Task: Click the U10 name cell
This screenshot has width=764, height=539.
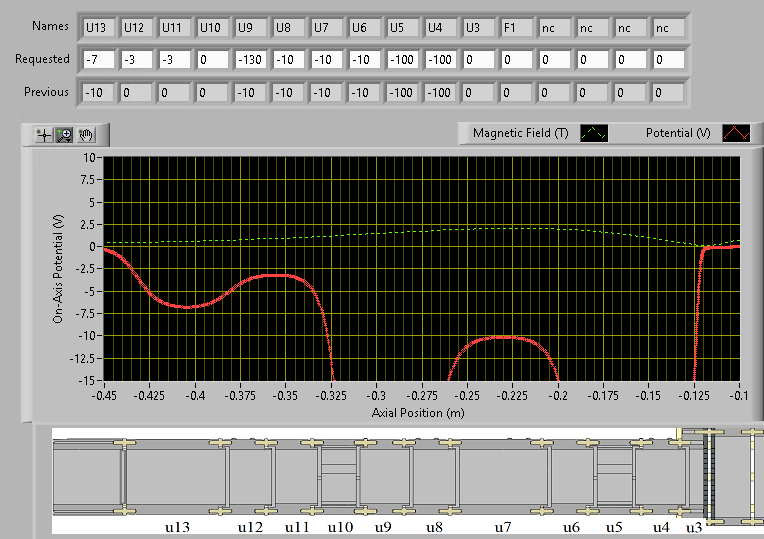Action: tap(213, 27)
